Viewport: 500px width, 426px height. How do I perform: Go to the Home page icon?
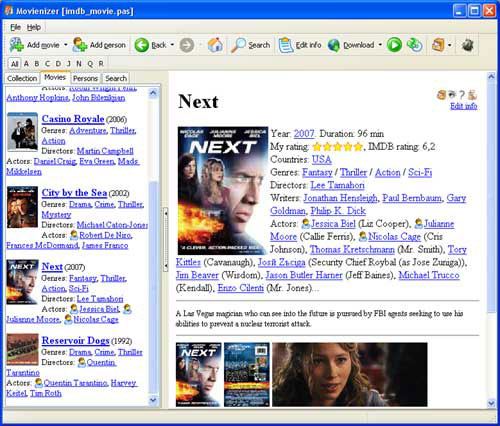click(215, 45)
